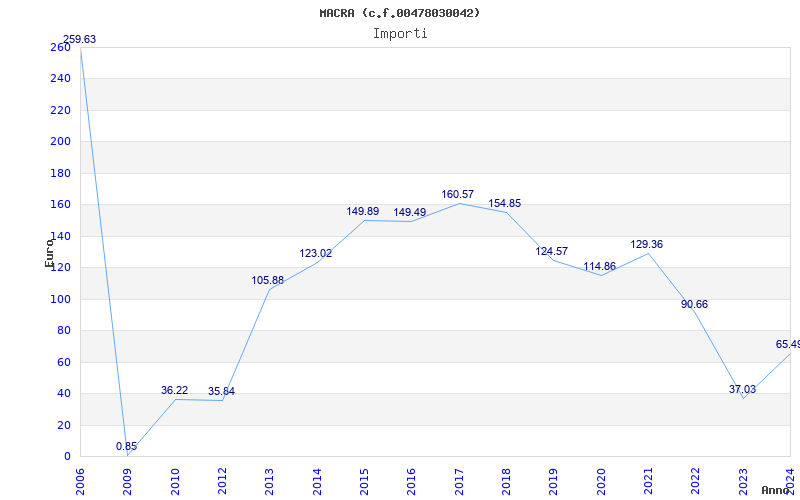This screenshot has width=800, height=500.
Task: Click the 2013 year tick label
Action: [x=270, y=478]
